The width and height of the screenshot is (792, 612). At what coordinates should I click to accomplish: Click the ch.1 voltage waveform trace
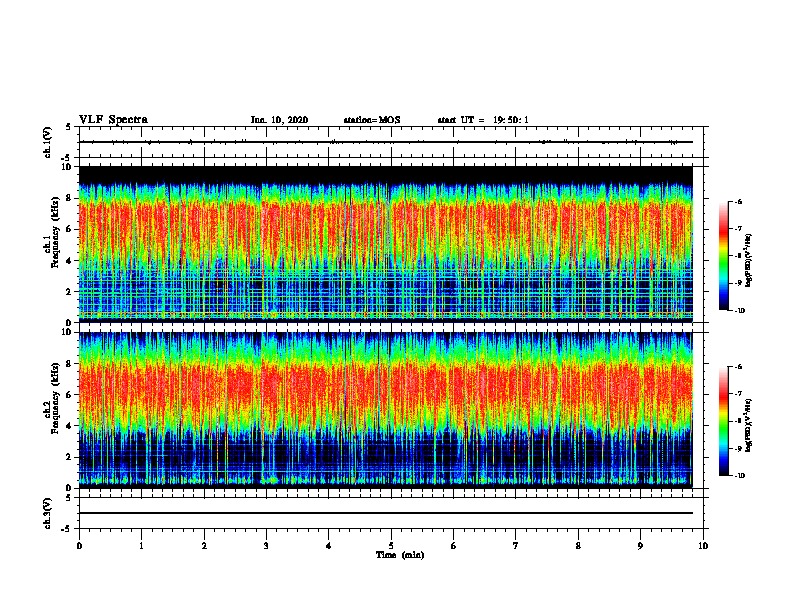pyautogui.click(x=386, y=142)
